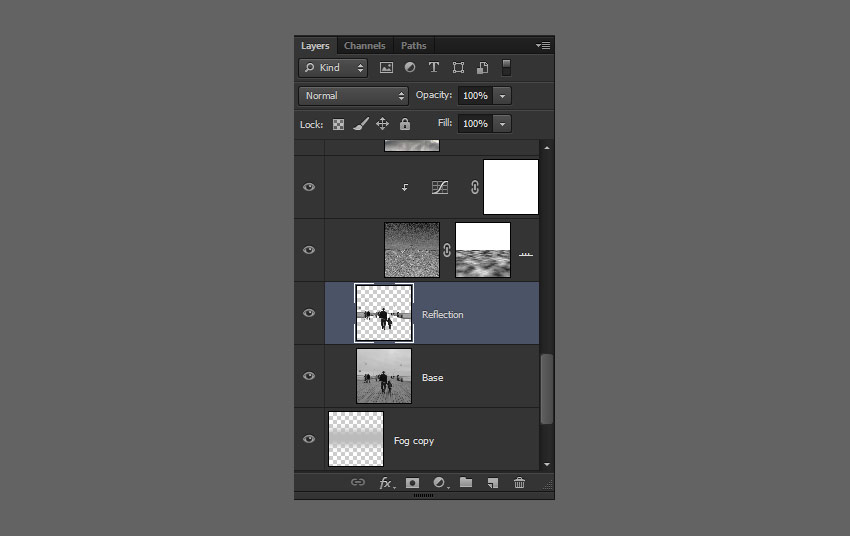Select the Layers tab
The width and height of the screenshot is (850, 536).
[315, 46]
